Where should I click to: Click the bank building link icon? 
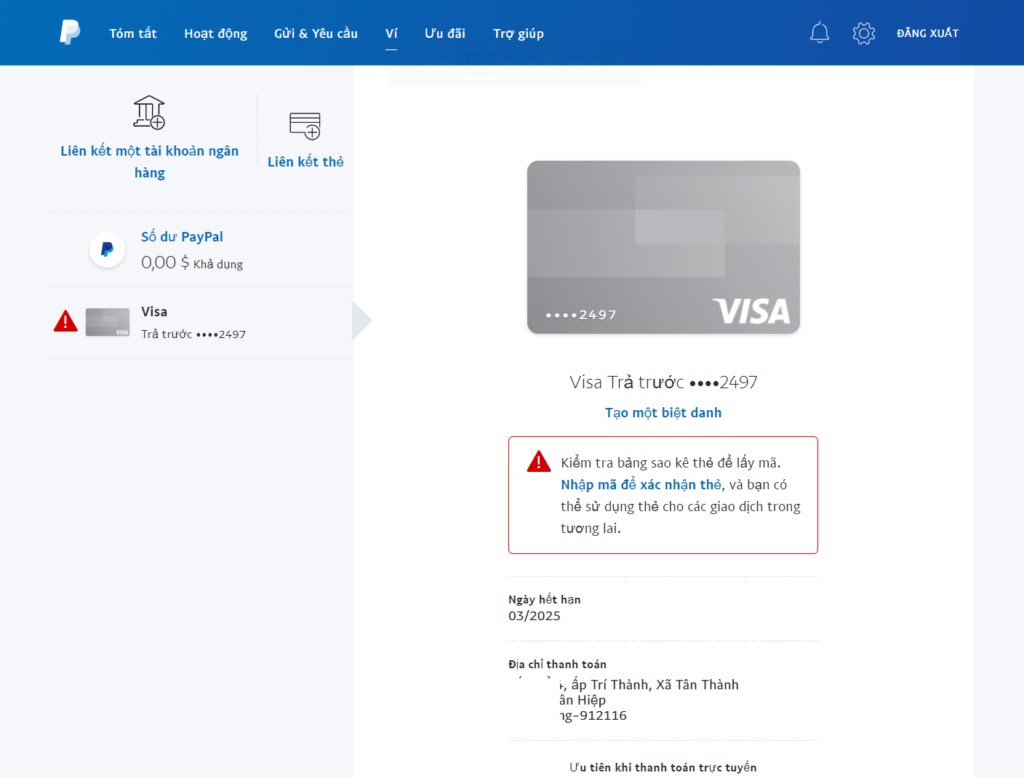click(x=149, y=113)
